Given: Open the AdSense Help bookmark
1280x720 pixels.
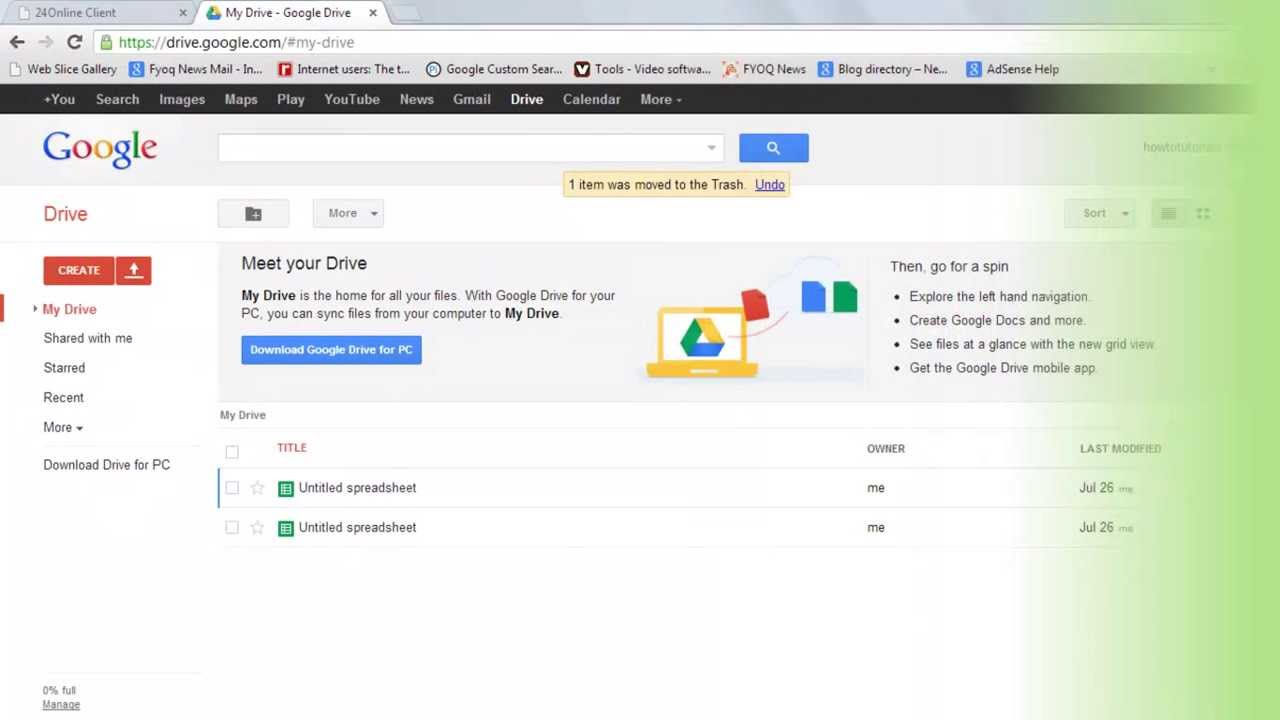Looking at the screenshot, I should tap(1012, 69).
